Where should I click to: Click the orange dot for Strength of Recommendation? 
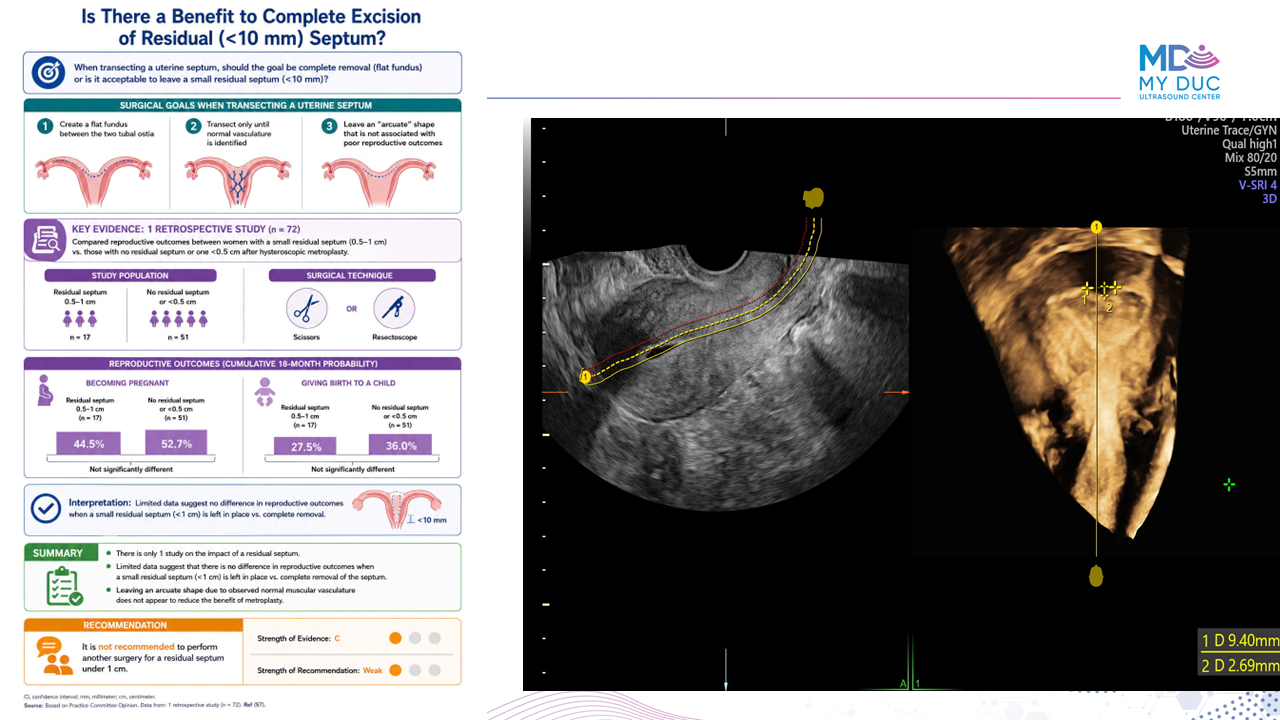pos(395,670)
